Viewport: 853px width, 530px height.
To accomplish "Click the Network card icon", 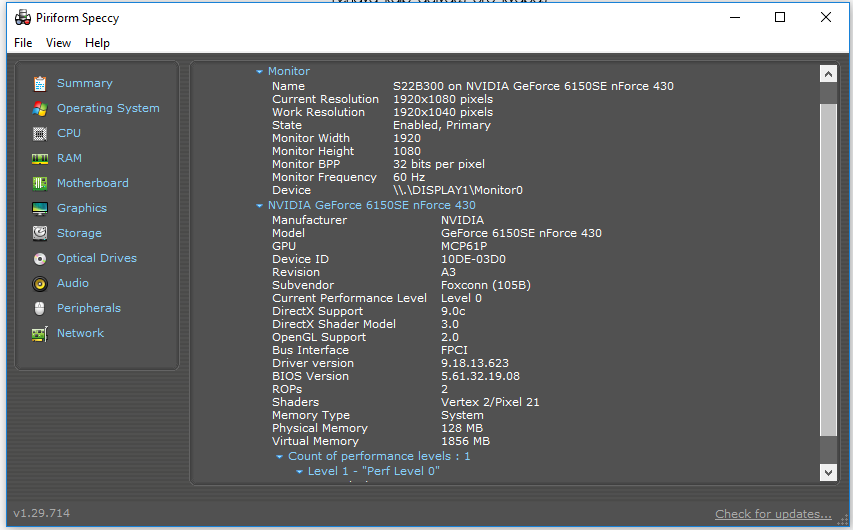I will click(x=40, y=334).
